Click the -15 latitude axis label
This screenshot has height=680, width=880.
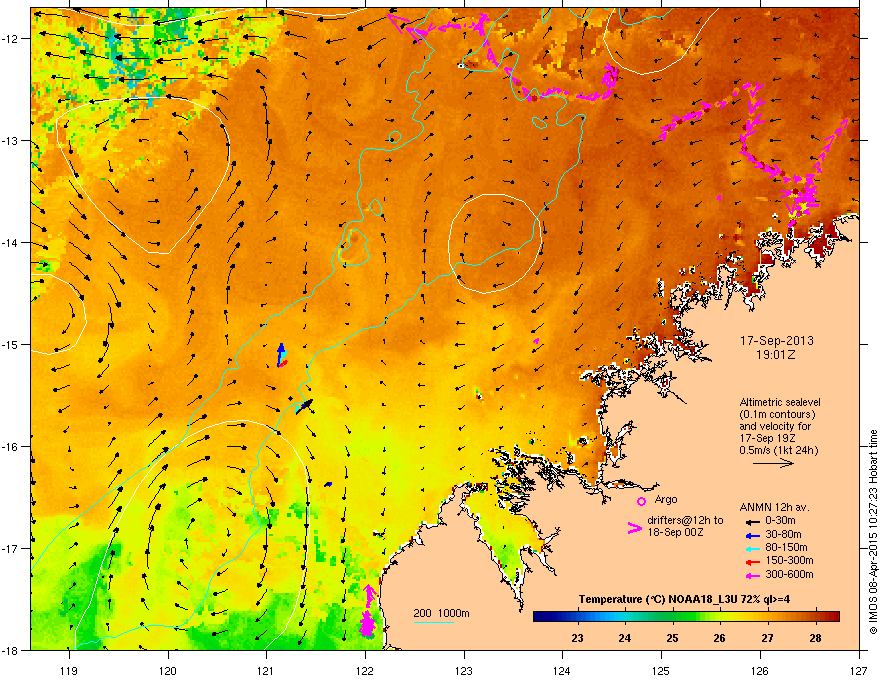coord(11,344)
